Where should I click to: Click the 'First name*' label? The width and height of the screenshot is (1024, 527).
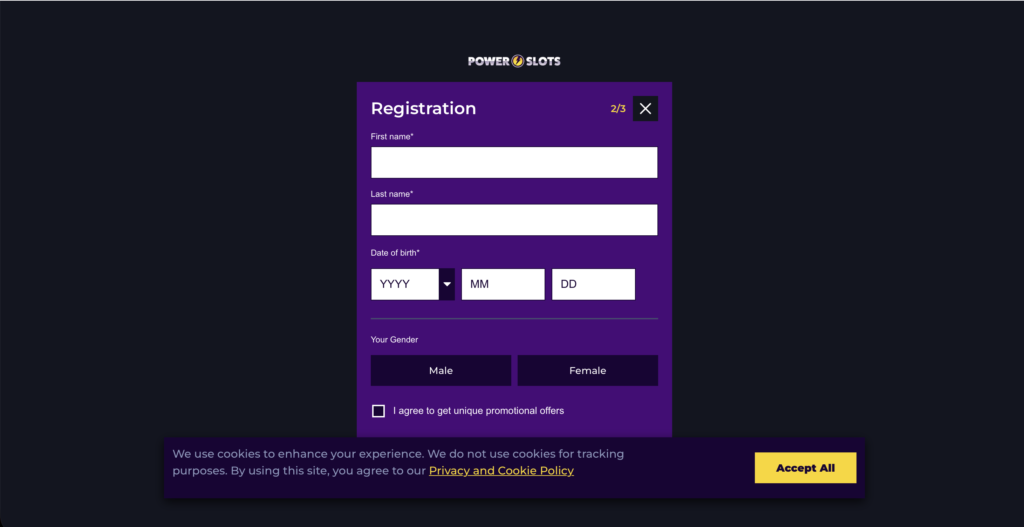(x=392, y=136)
